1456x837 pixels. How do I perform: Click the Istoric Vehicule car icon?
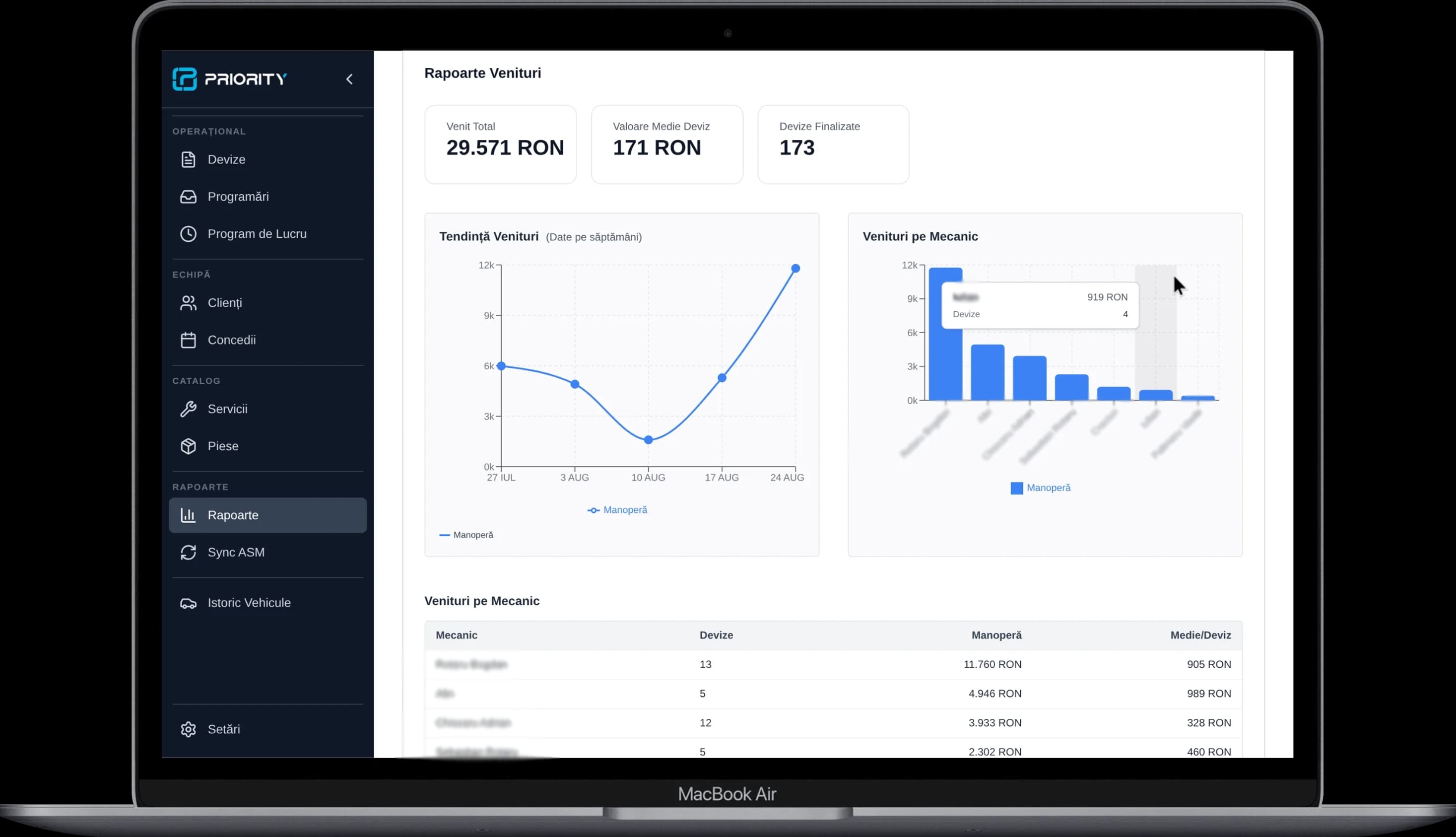tap(189, 603)
